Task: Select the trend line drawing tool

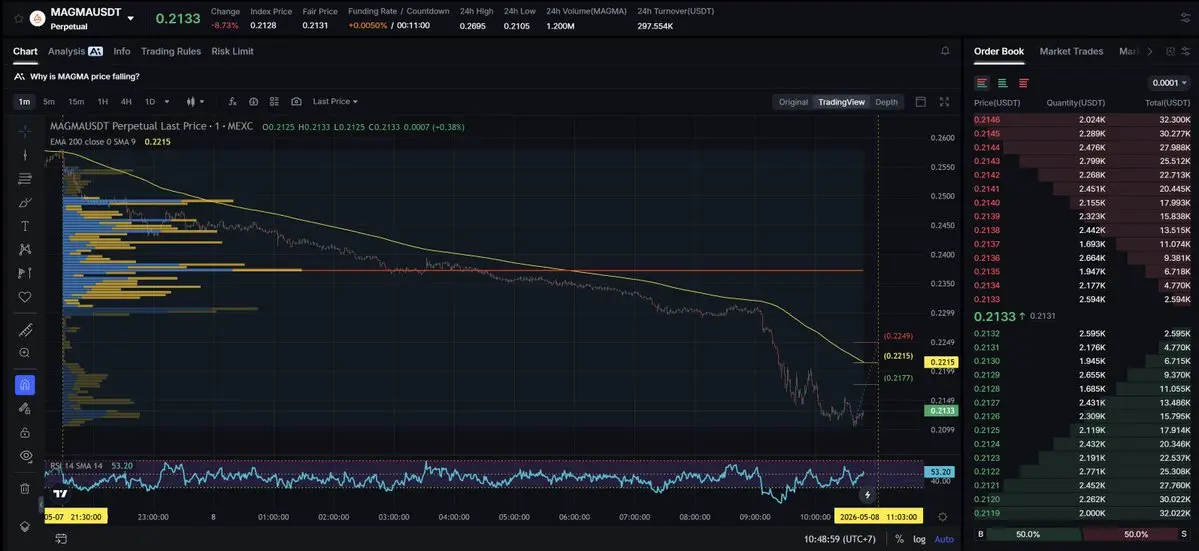Action: click(24, 155)
